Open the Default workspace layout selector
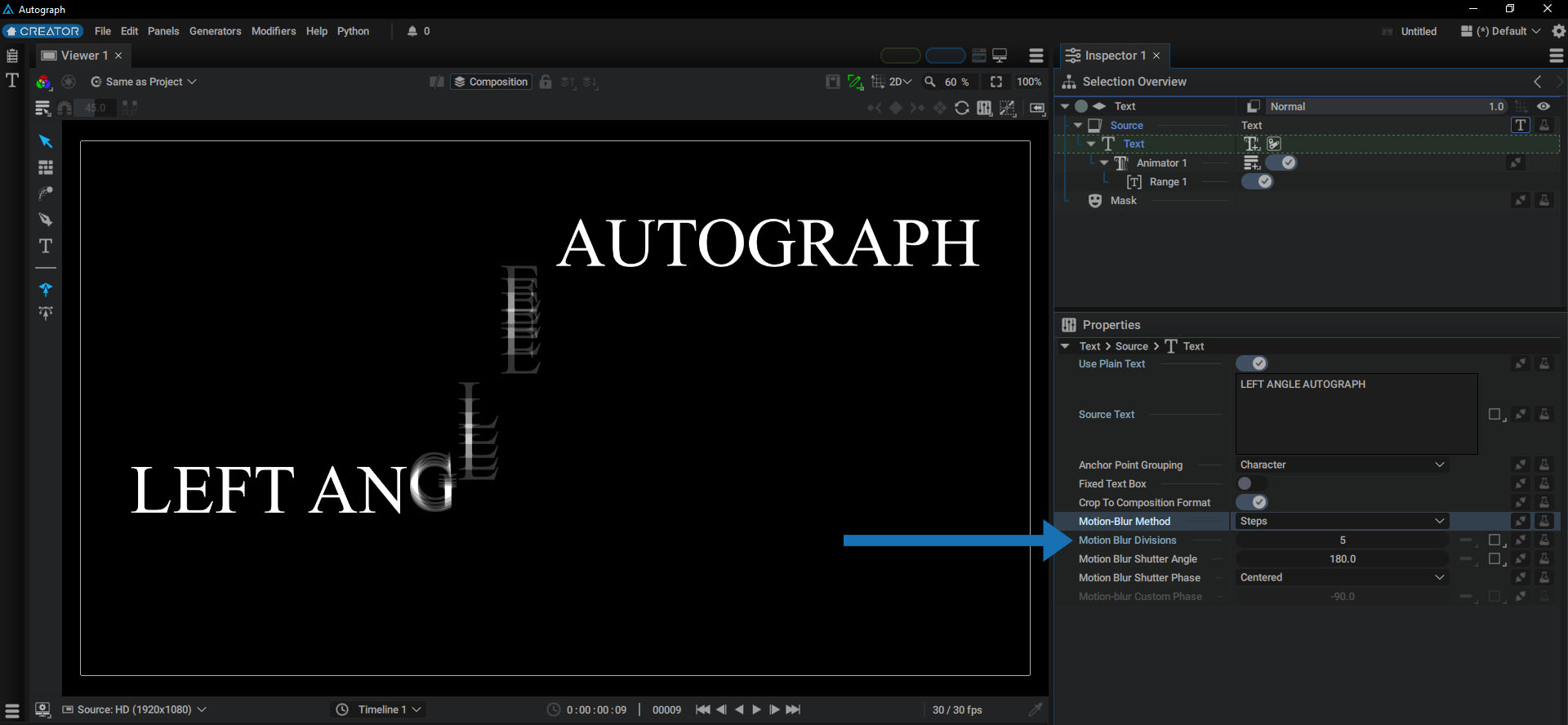The height and width of the screenshot is (725, 1568). tap(1500, 31)
